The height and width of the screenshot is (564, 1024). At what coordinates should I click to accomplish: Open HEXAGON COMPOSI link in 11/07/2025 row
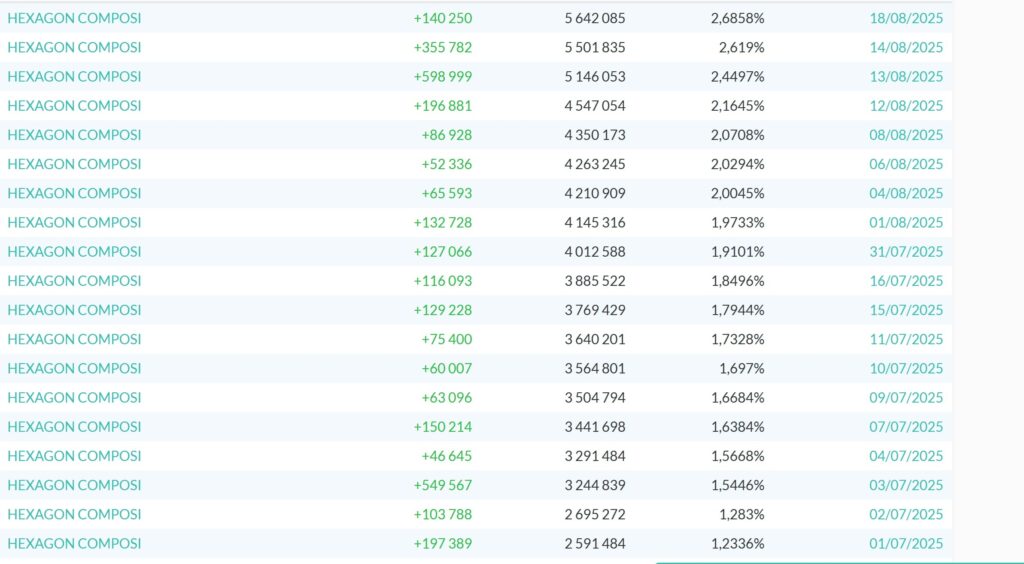tap(74, 339)
